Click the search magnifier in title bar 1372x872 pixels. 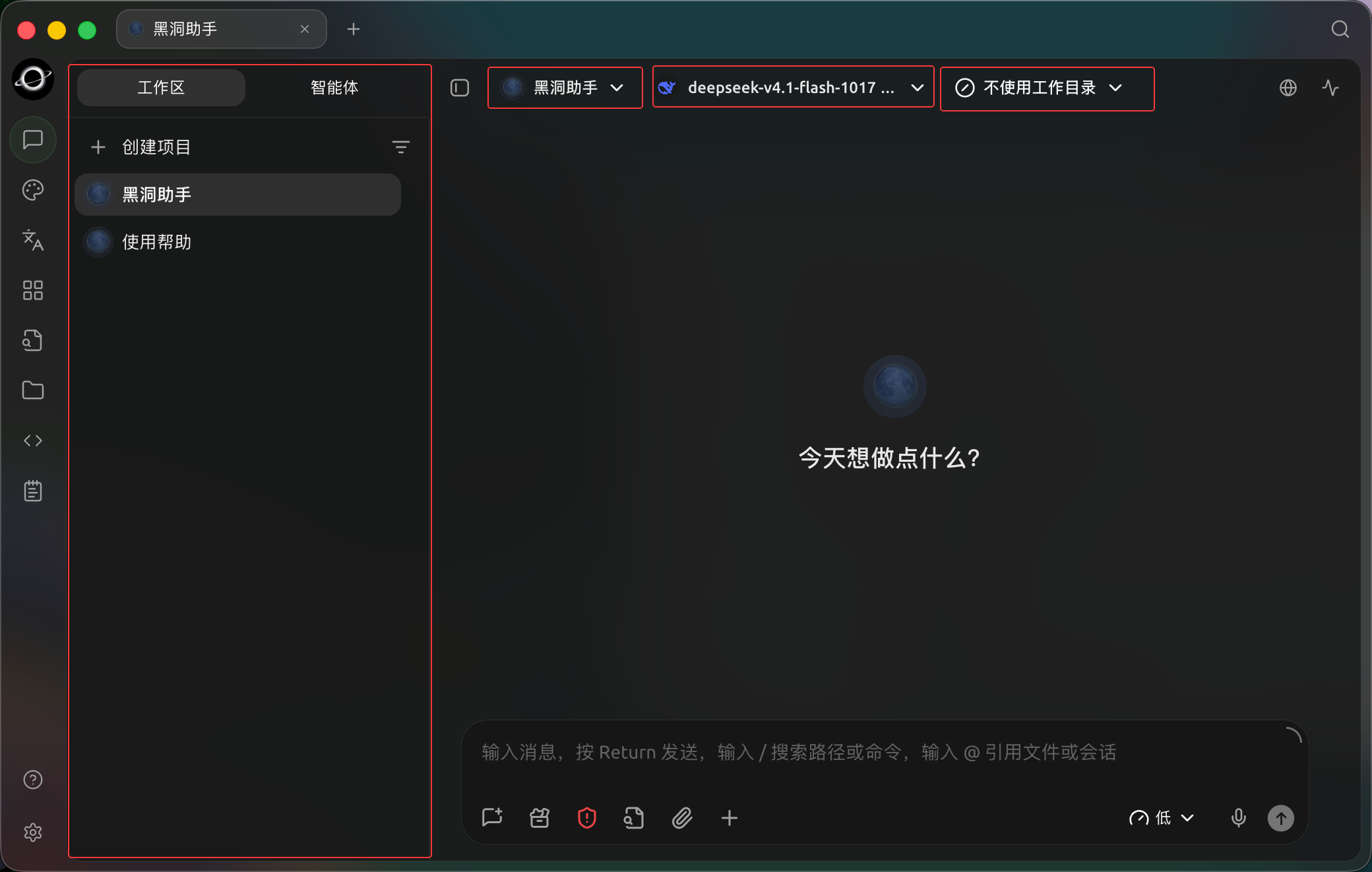click(1340, 29)
